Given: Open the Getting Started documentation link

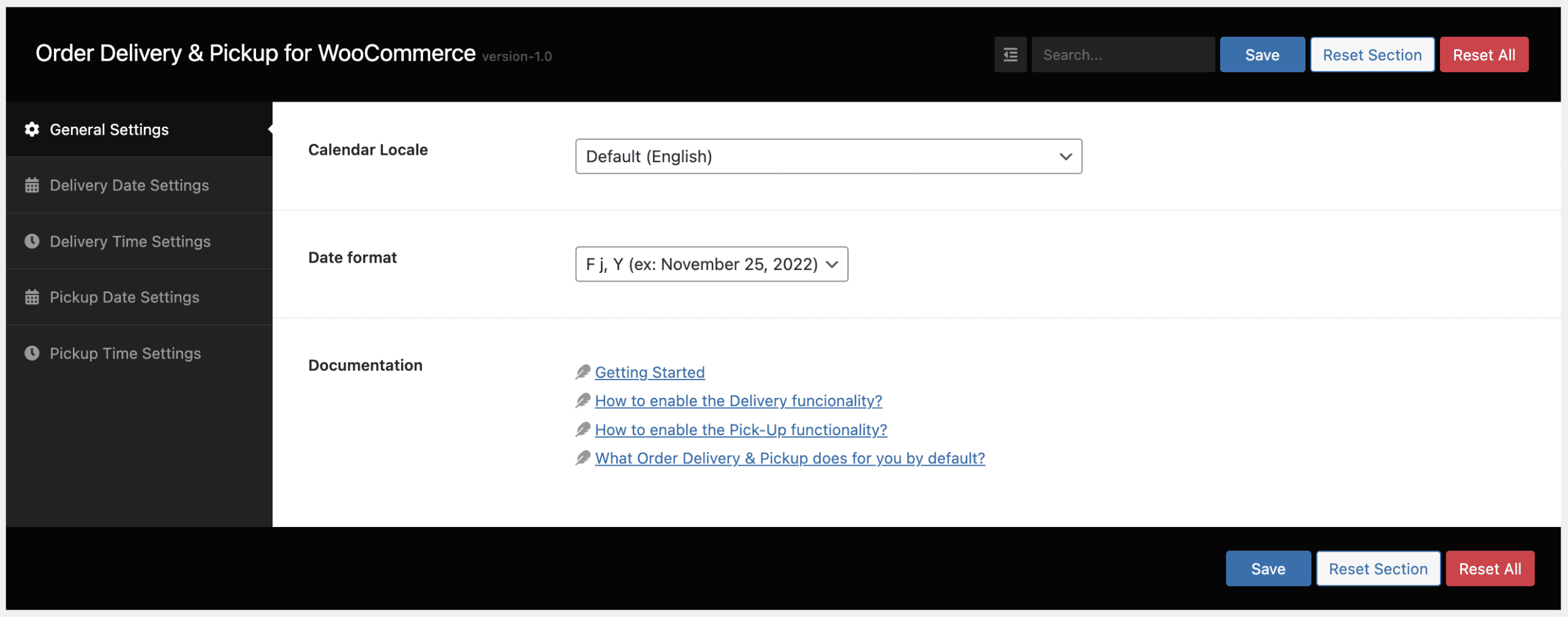Looking at the screenshot, I should tap(650, 373).
